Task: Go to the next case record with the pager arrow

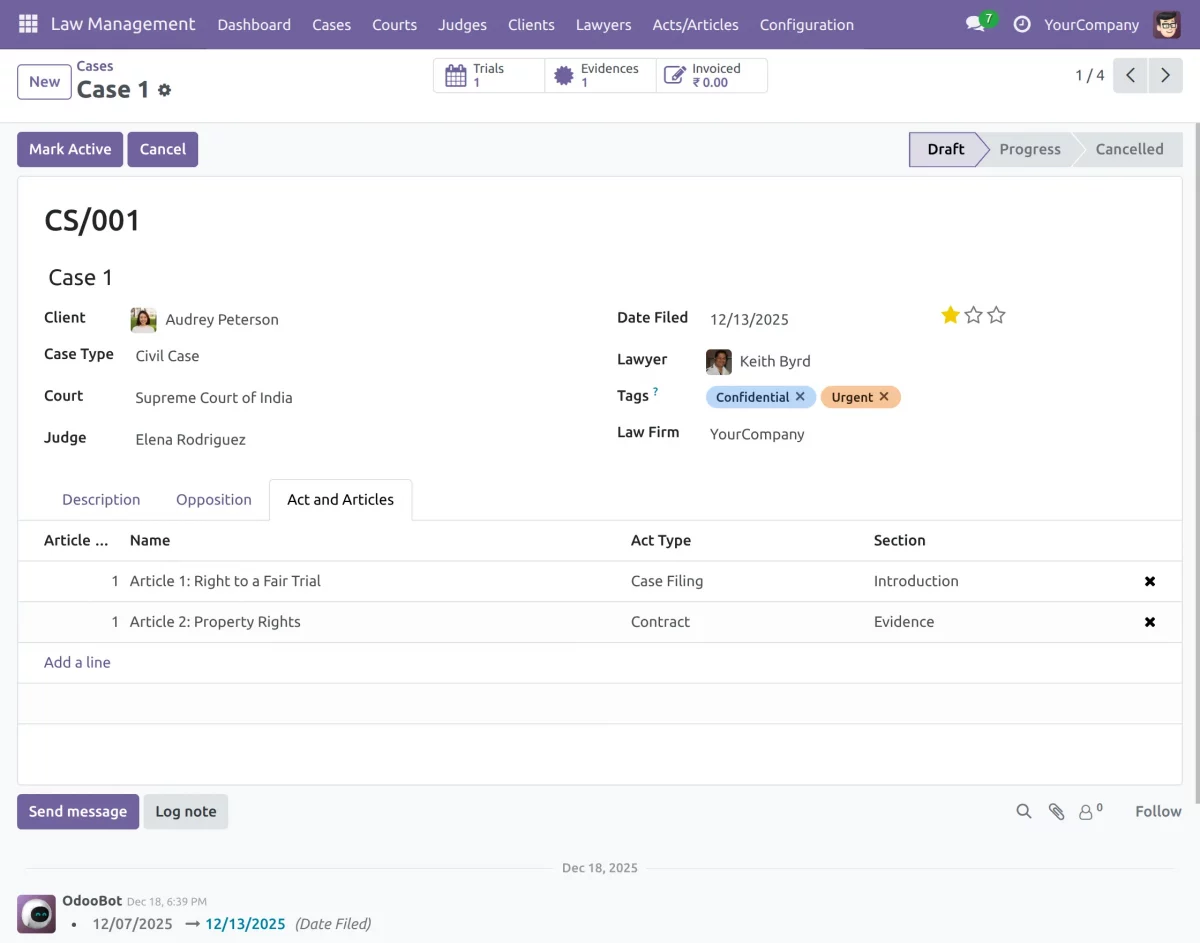Action: pos(1165,74)
